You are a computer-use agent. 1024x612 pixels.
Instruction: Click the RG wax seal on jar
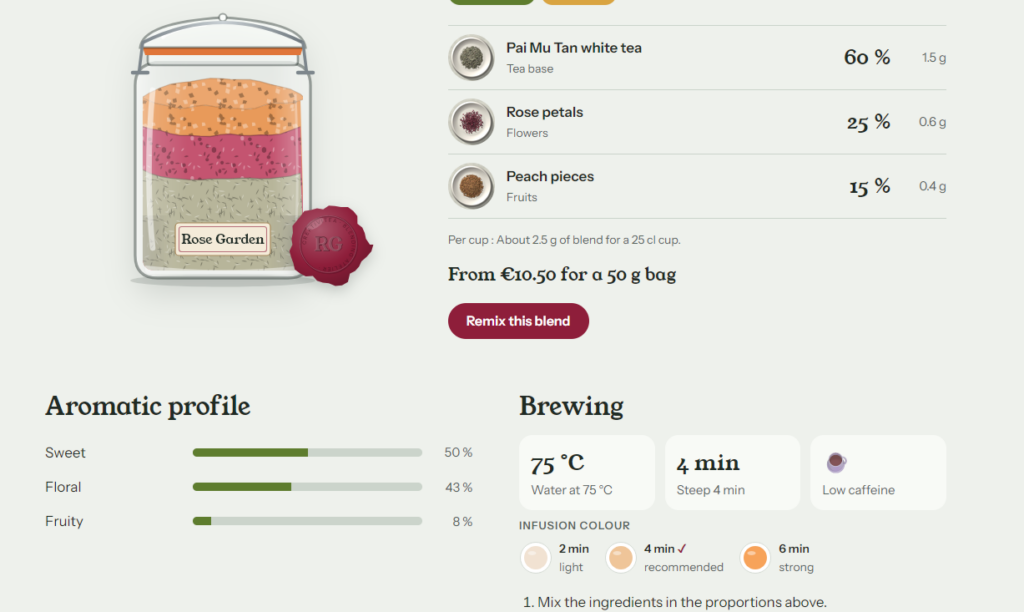coord(331,245)
